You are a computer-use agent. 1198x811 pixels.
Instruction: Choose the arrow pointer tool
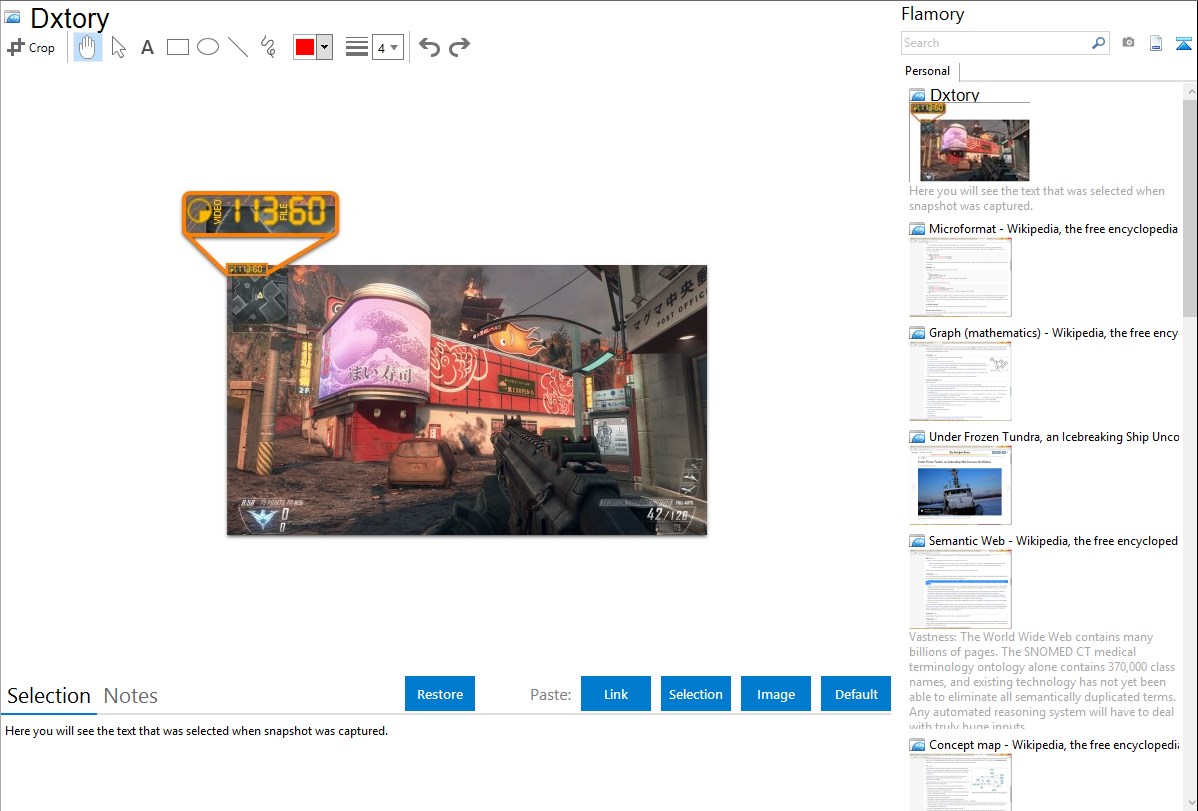click(x=118, y=47)
